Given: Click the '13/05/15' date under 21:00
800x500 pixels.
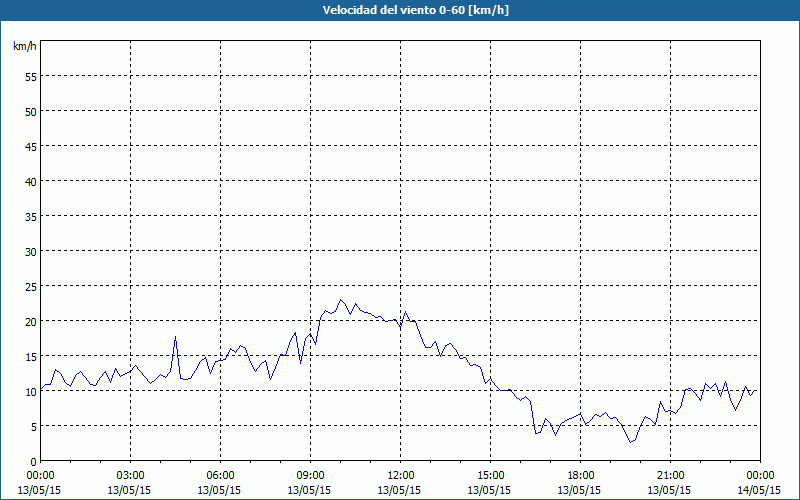Looking at the screenshot, I should [669, 490].
